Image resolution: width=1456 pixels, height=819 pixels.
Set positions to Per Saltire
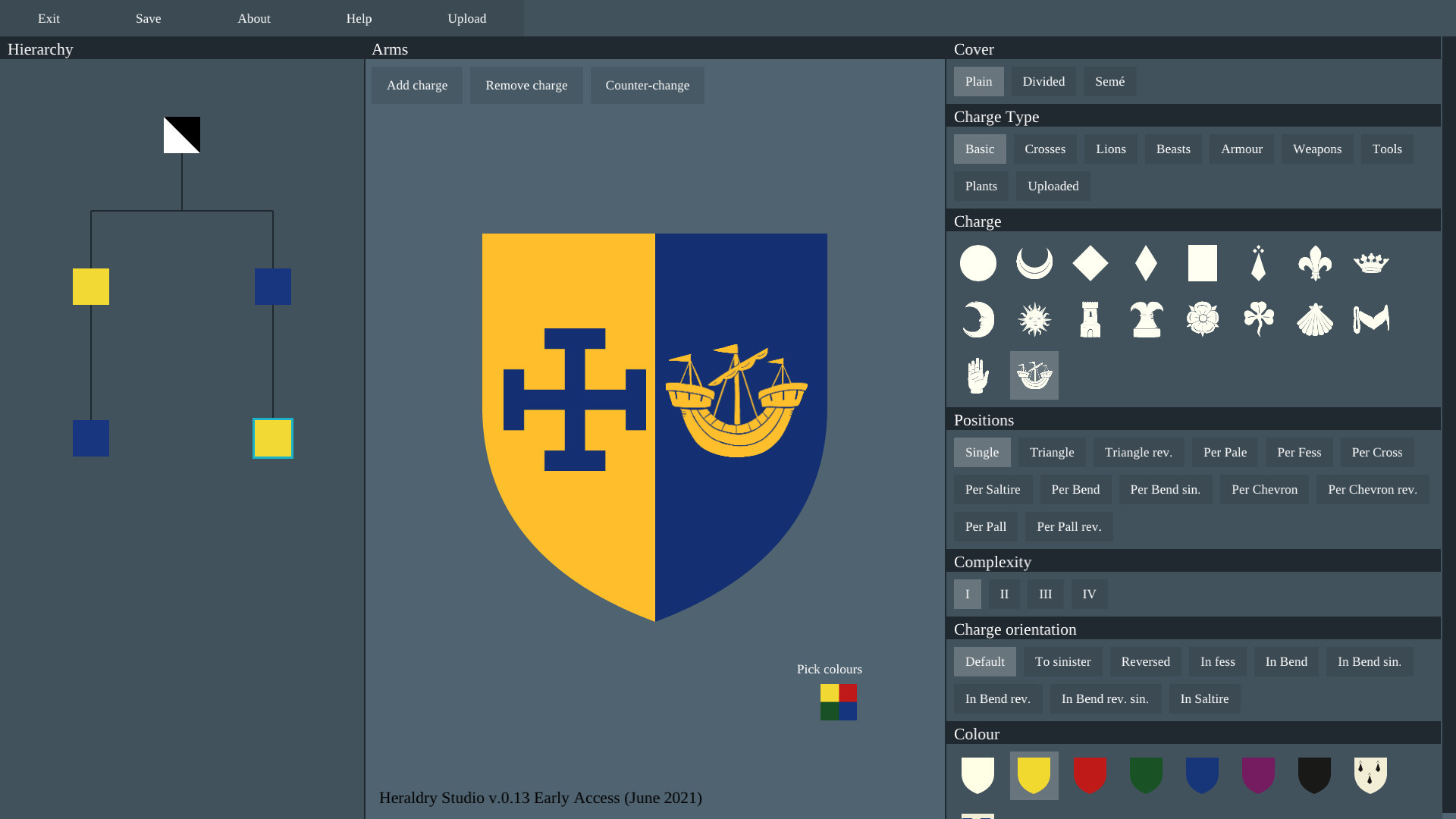point(993,489)
